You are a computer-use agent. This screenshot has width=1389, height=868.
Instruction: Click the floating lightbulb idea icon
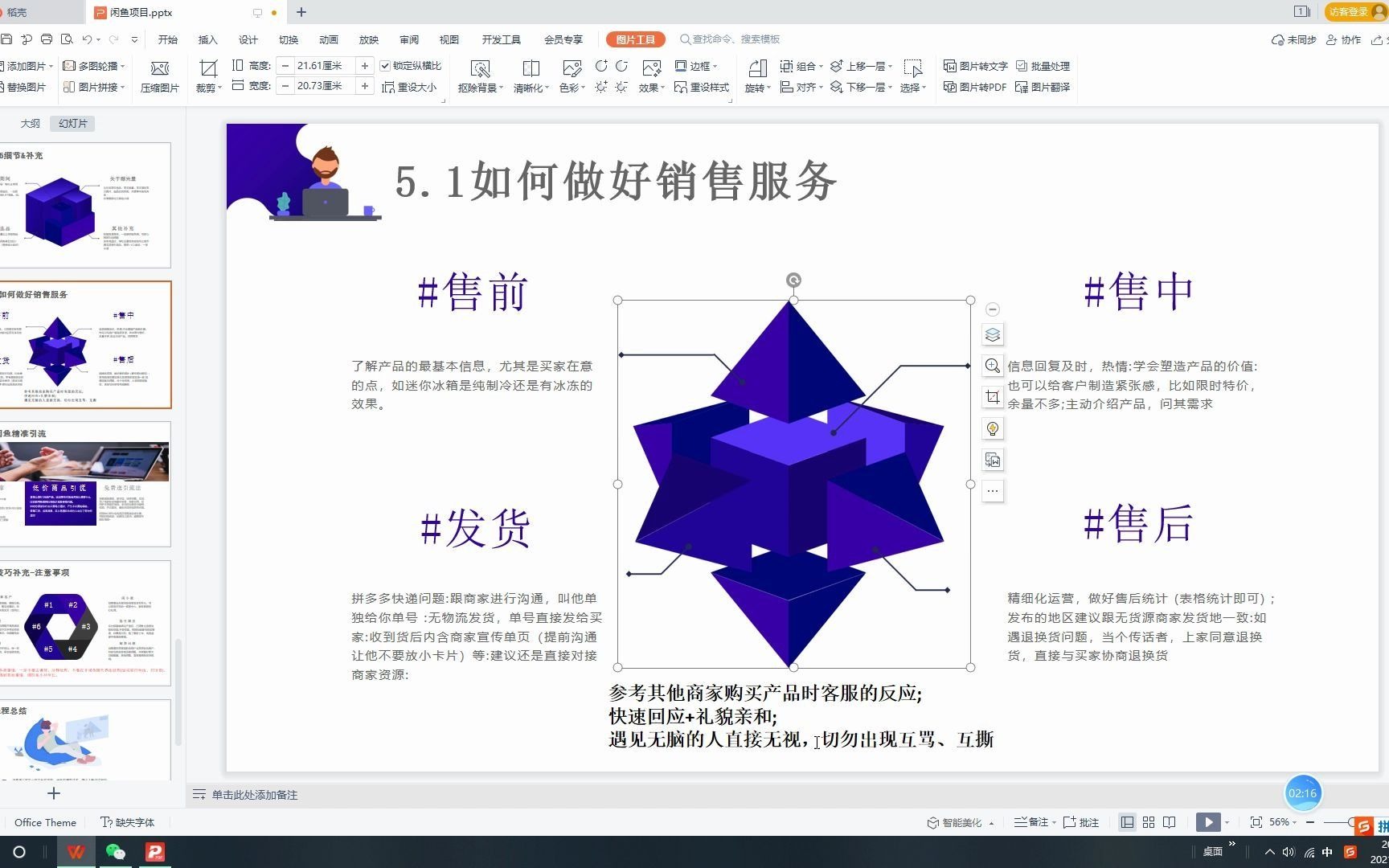pos(993,428)
